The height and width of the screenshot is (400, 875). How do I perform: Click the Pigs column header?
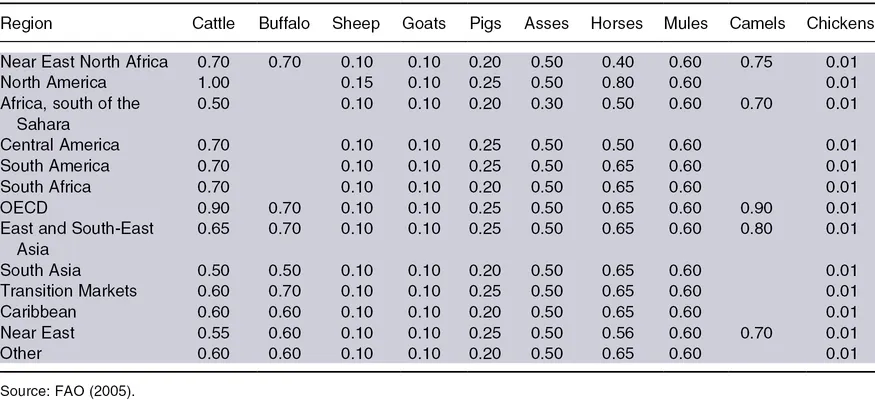(x=484, y=22)
